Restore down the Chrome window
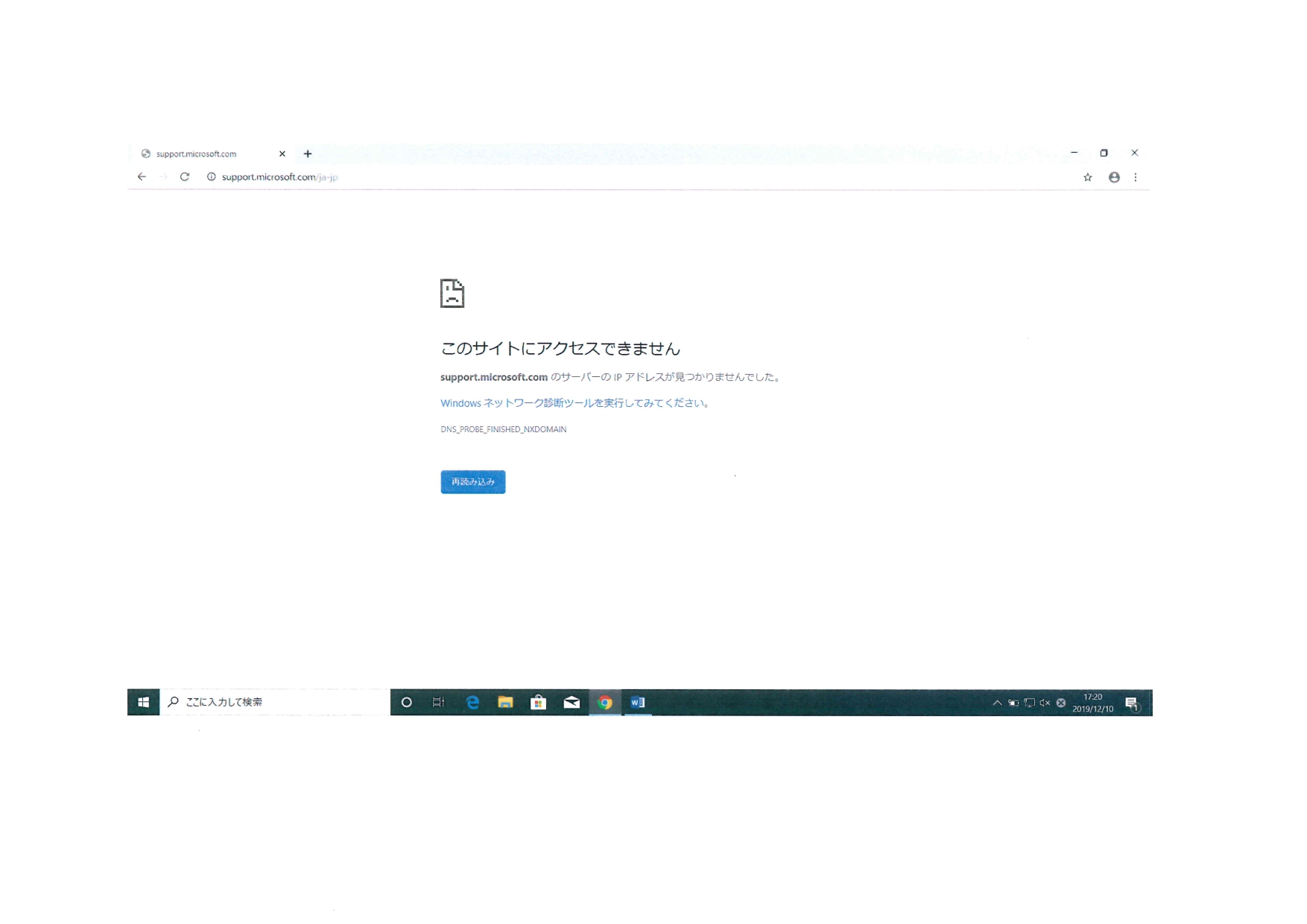 tap(1104, 153)
